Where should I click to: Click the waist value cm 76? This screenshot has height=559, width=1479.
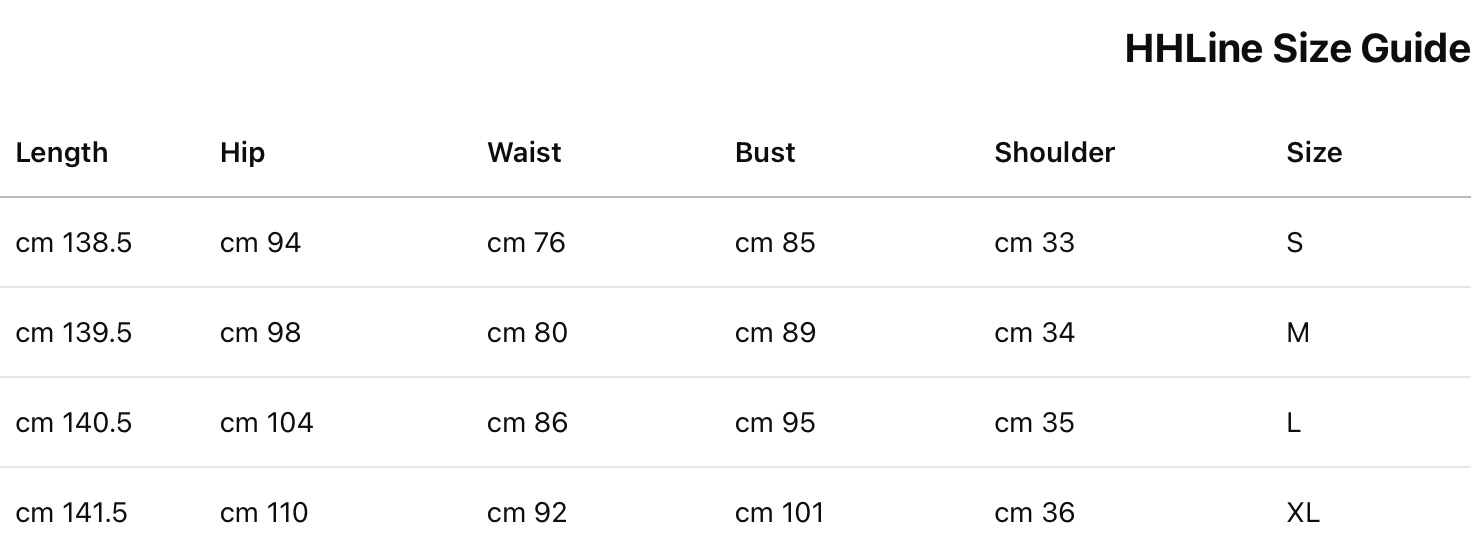(526, 243)
